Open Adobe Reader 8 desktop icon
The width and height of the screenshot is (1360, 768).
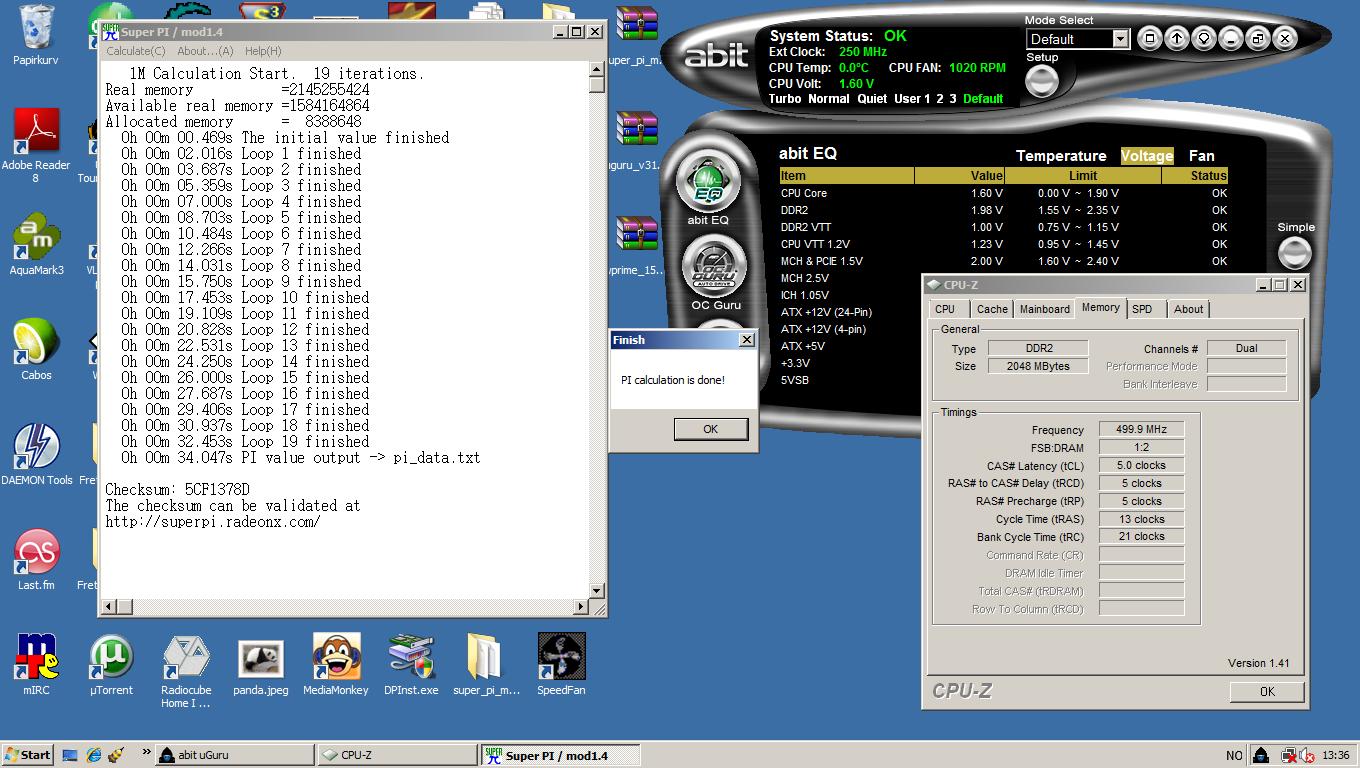(x=36, y=146)
